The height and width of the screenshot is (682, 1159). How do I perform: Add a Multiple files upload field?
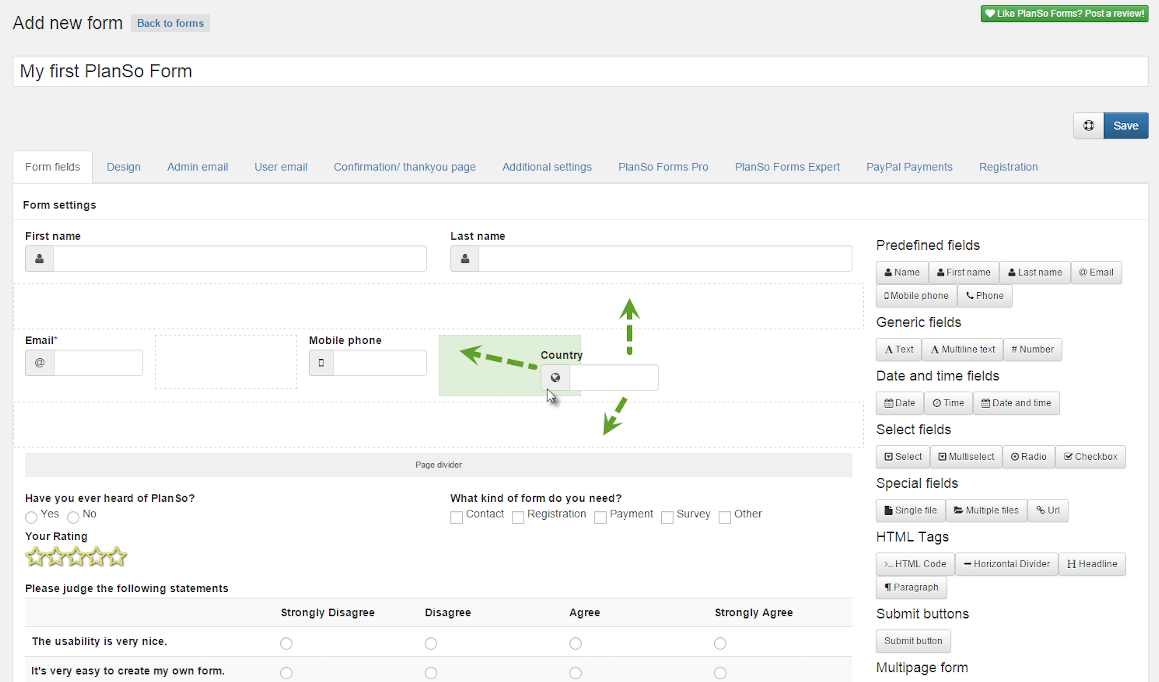pyautogui.click(x=986, y=511)
